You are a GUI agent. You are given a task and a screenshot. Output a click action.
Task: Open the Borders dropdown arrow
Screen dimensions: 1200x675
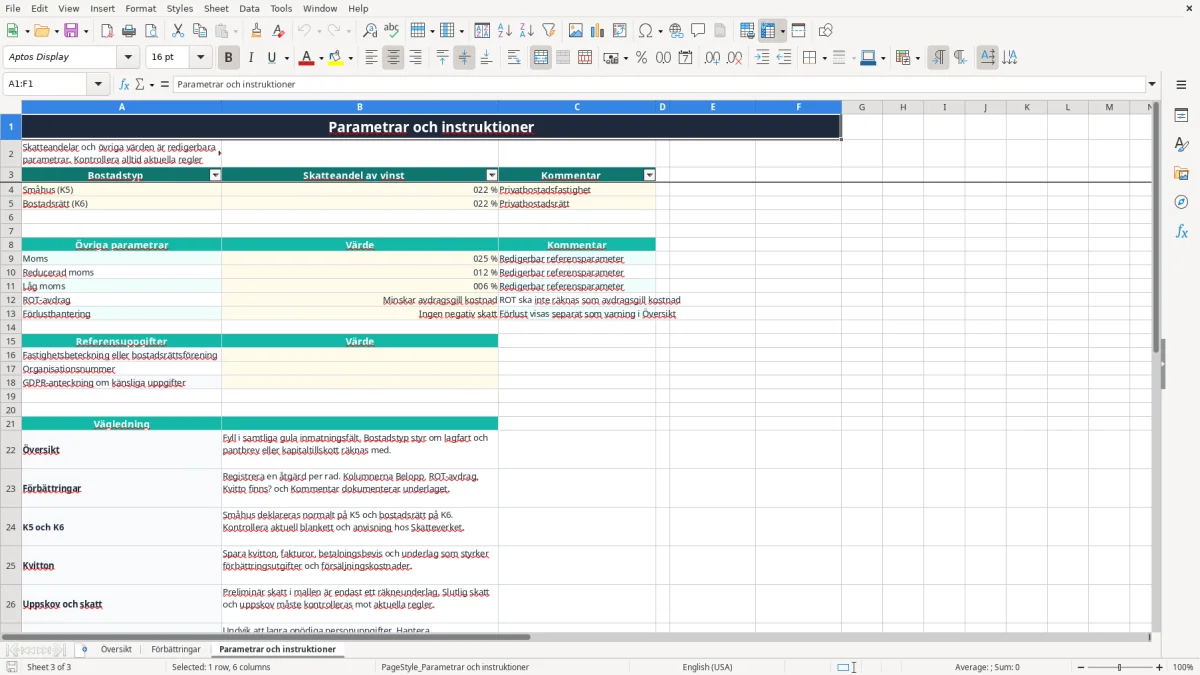[824, 58]
